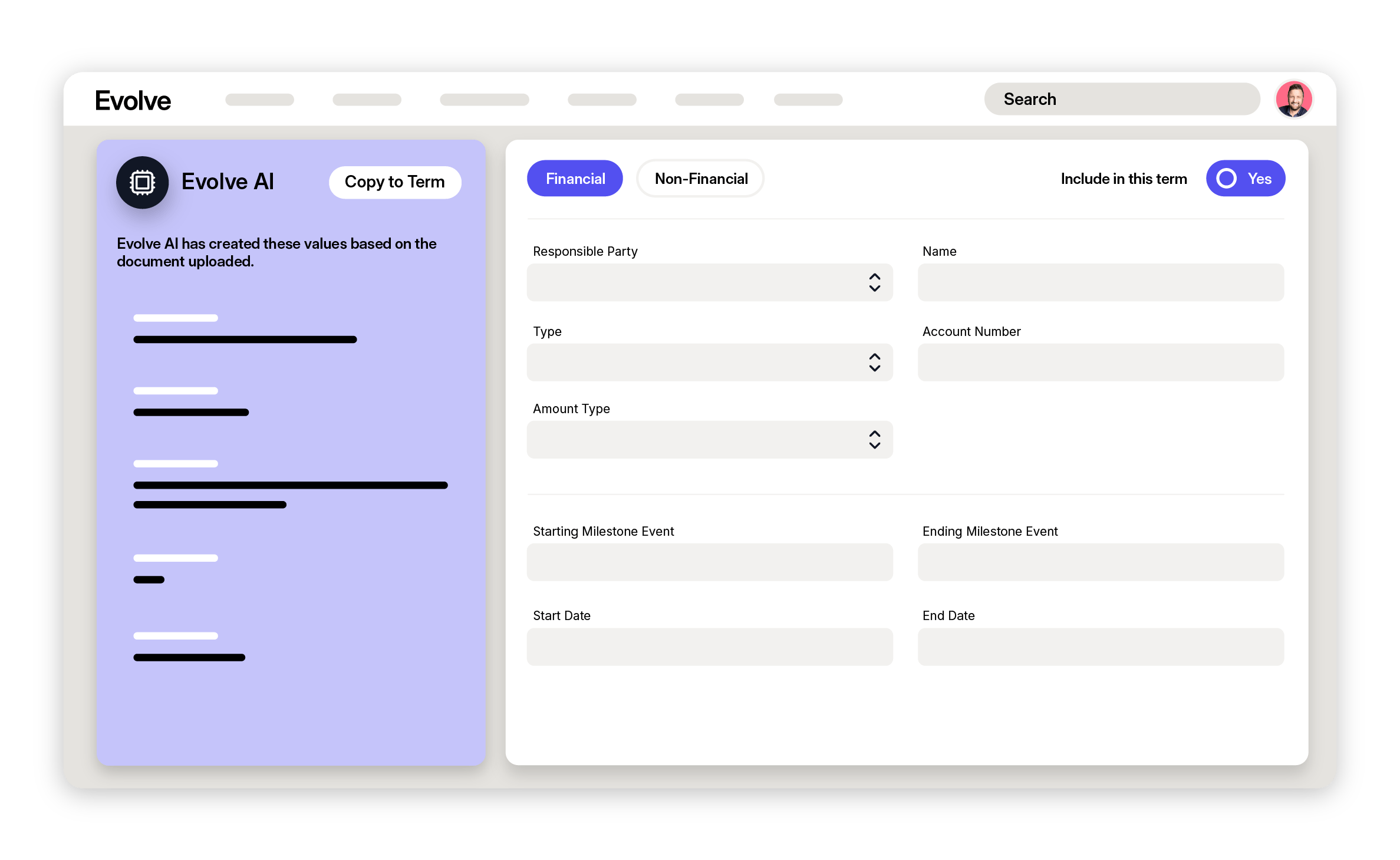Click the Amount Type stepper chevrons
This screenshot has height=860, width=1400.
pos(875,440)
